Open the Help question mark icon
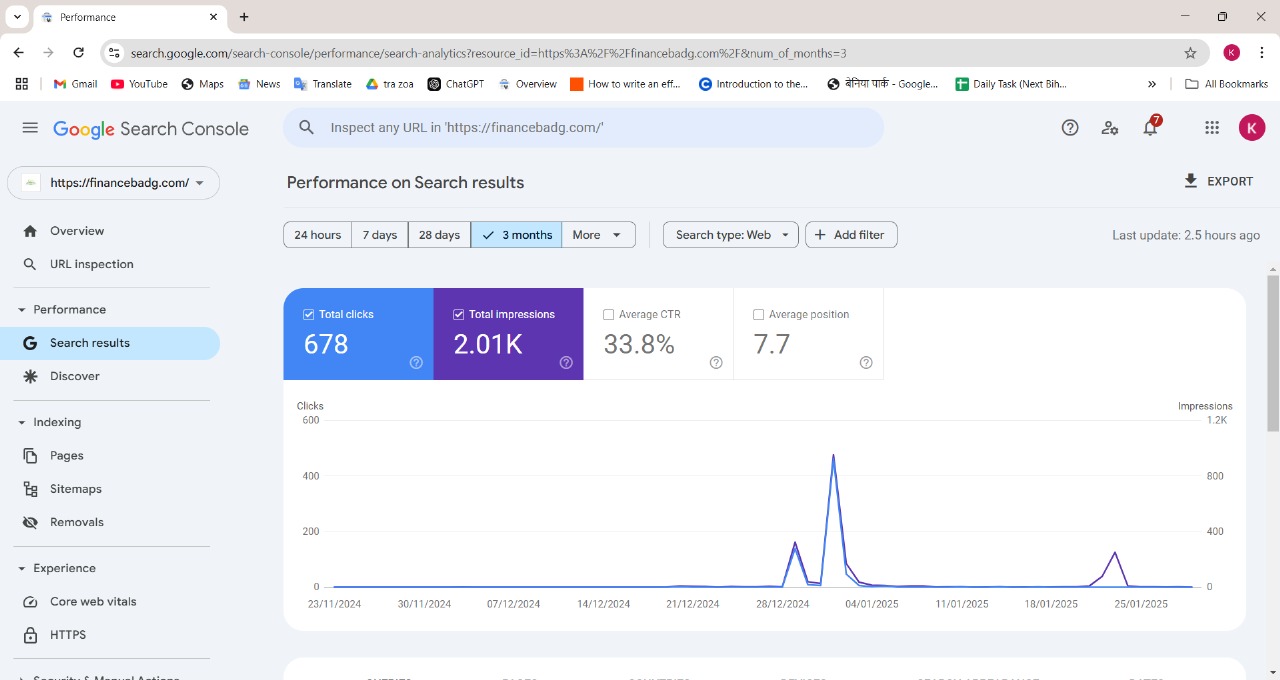 [1070, 127]
